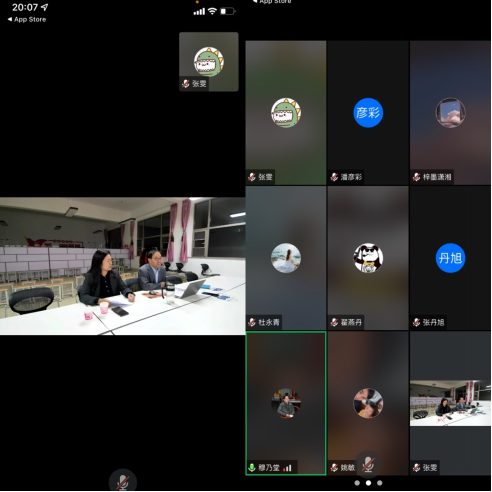Screen dimensions: 492x492
Task: Tap the name label 潘彦彩
Action: tap(351, 177)
